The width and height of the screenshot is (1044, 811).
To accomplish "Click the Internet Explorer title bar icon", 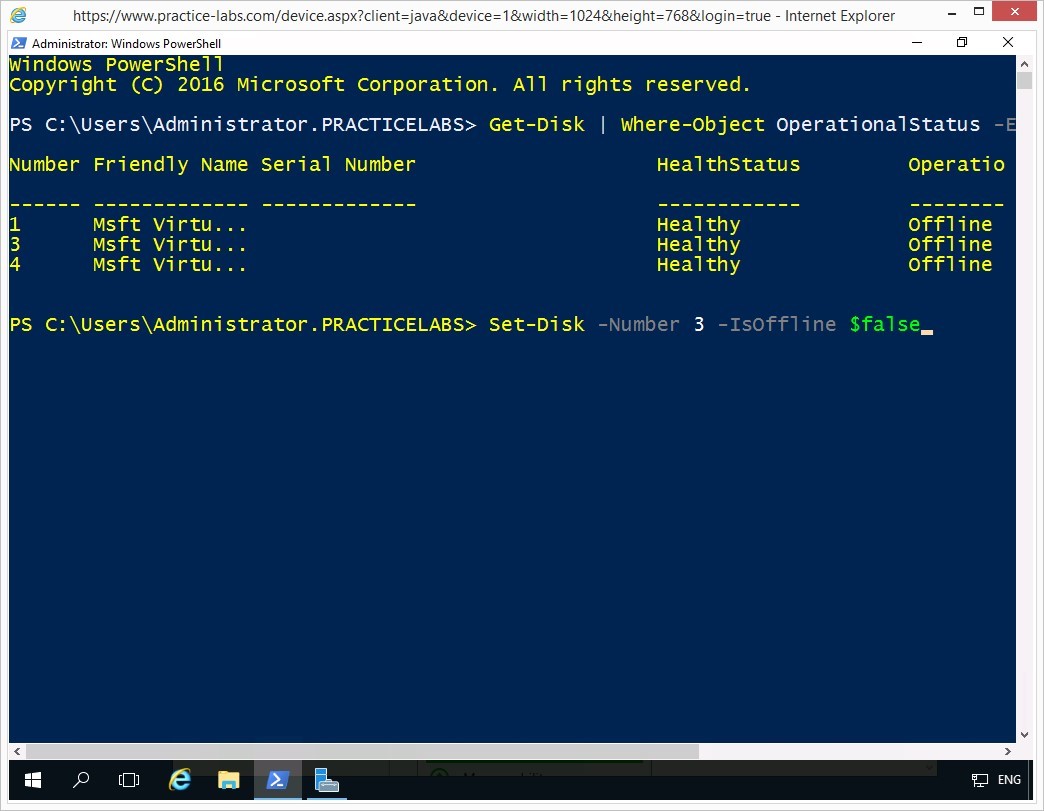I will [x=18, y=15].
